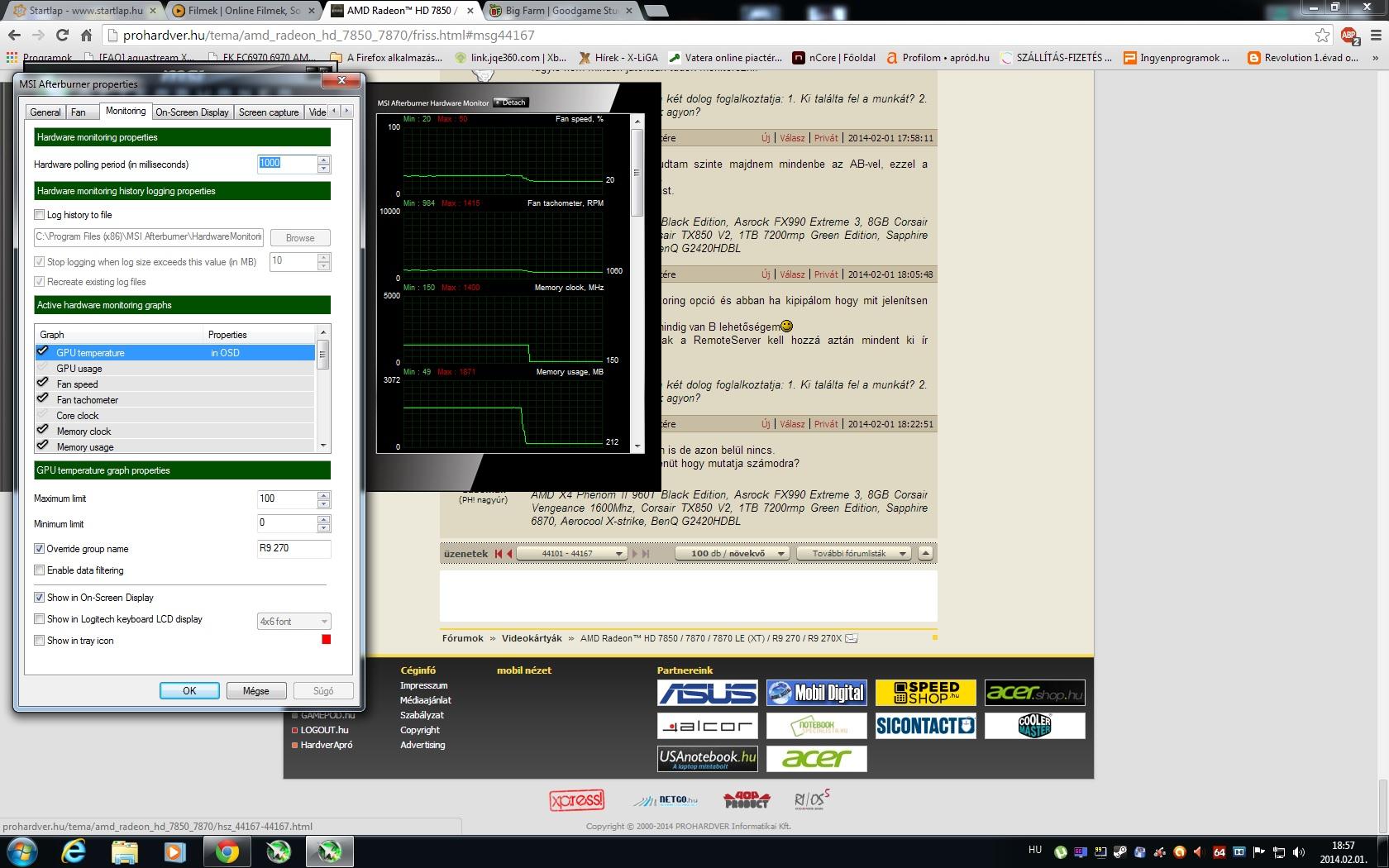The width and height of the screenshot is (1389, 868).
Task: Enable Log history to file
Action: [x=39, y=215]
